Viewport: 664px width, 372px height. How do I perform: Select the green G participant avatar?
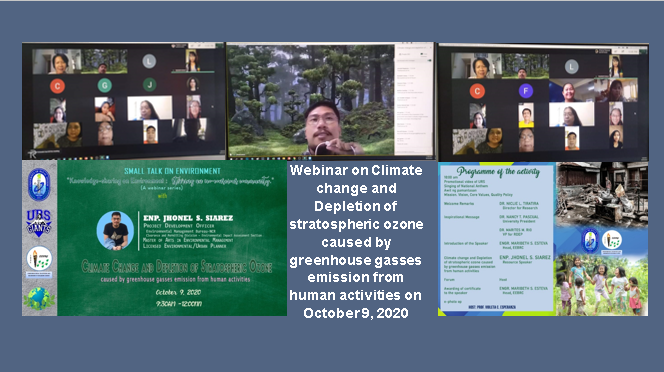(x=105, y=86)
